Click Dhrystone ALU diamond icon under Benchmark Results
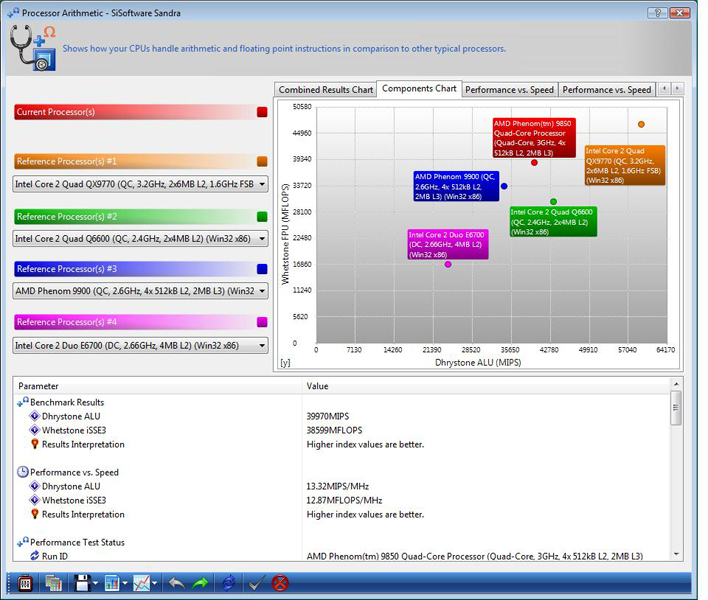The width and height of the screenshot is (708, 600). [x=34, y=416]
